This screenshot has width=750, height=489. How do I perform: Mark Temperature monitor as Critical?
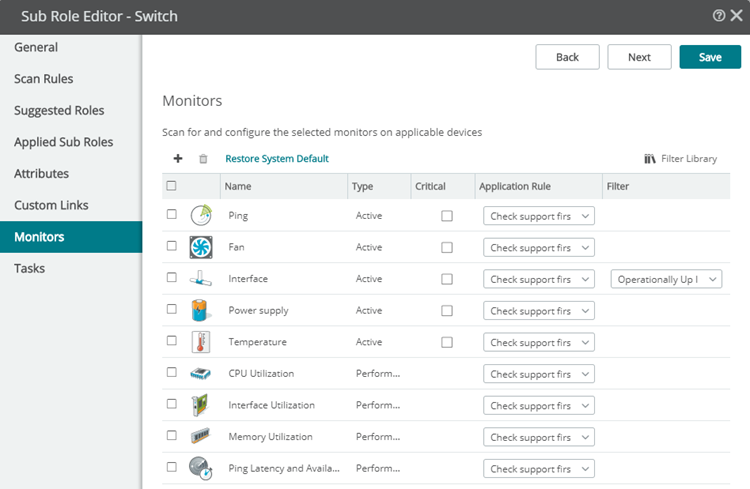pos(447,342)
